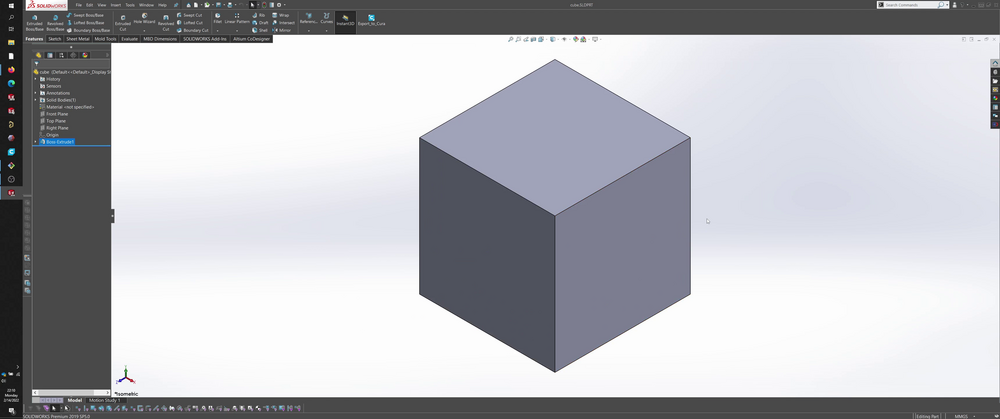
Task: Click in the Search Commands field
Action: [x=911, y=4]
